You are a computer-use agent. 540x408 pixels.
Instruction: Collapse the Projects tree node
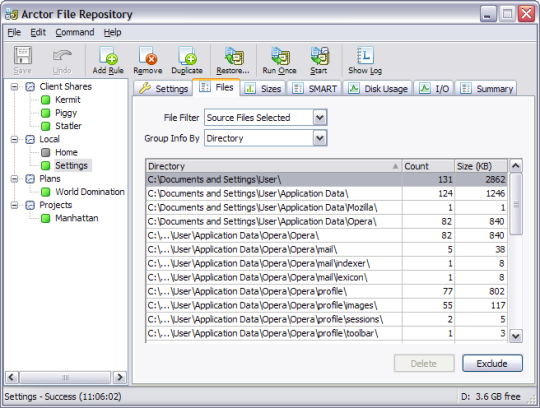tap(14, 205)
